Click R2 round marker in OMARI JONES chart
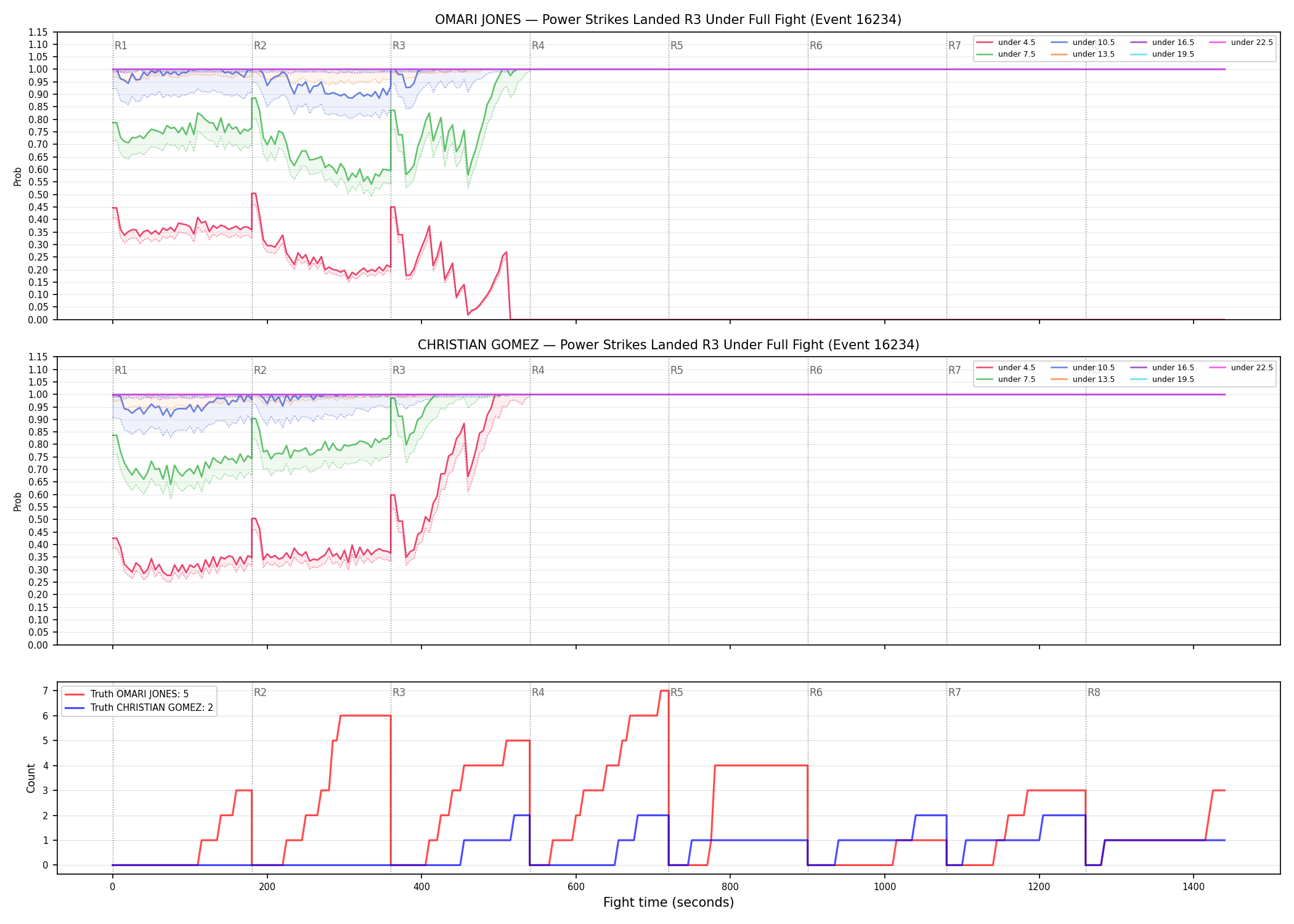 pos(260,46)
